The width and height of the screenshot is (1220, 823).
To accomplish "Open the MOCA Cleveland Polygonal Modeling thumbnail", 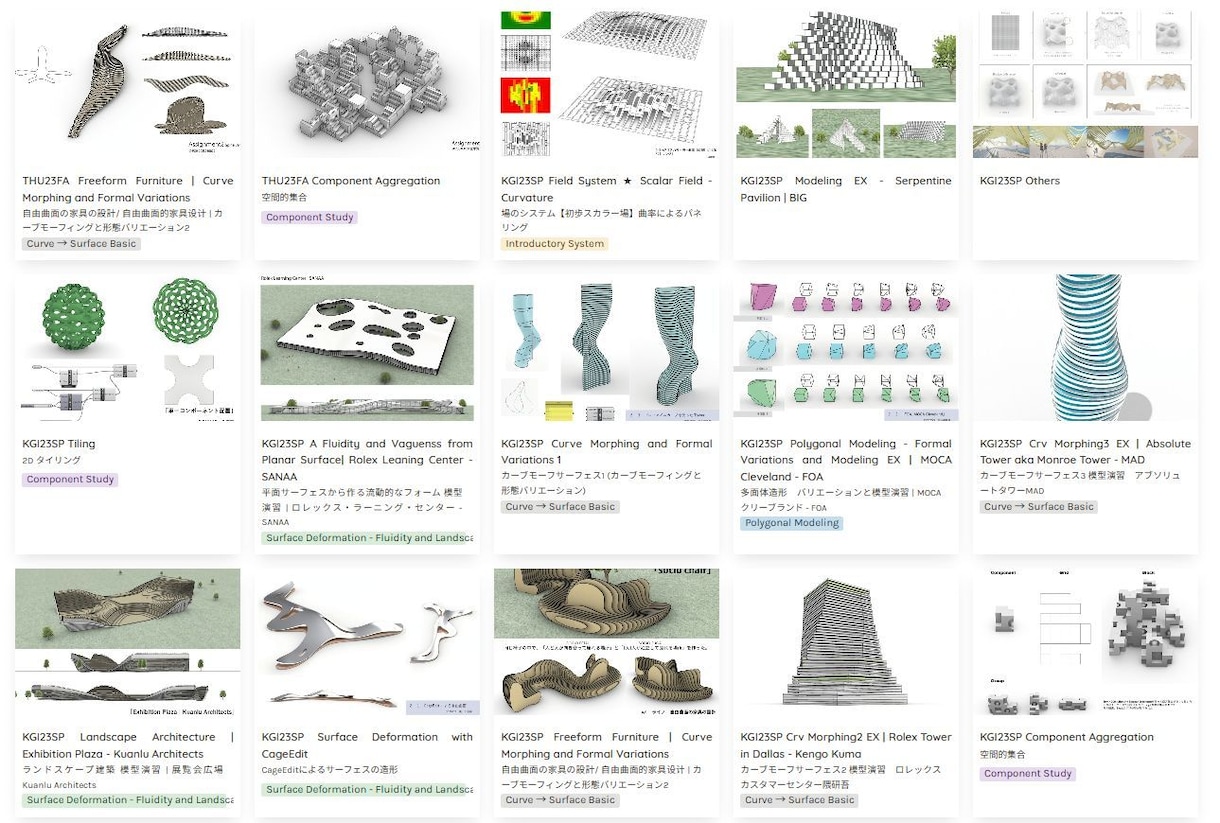I will pyautogui.click(x=846, y=349).
